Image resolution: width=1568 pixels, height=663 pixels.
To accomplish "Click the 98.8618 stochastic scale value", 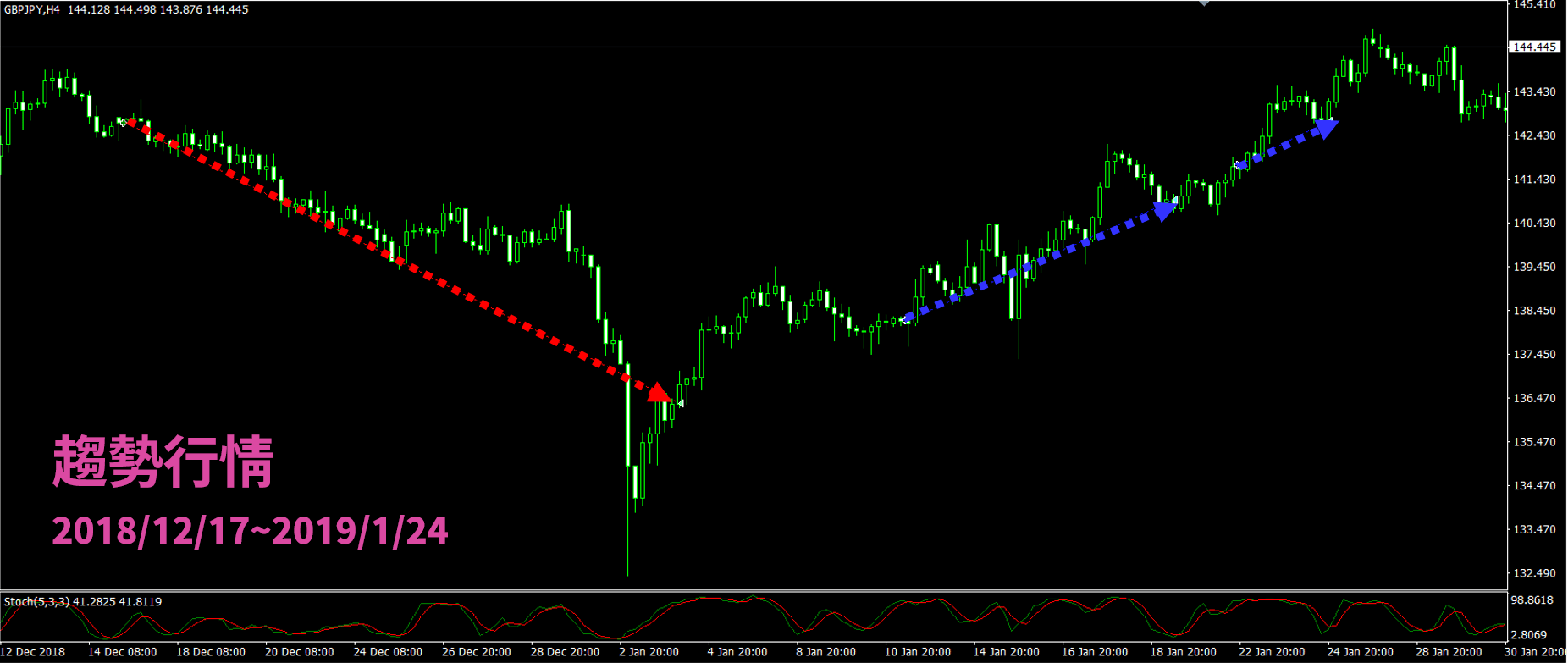I will pyautogui.click(x=1532, y=599).
